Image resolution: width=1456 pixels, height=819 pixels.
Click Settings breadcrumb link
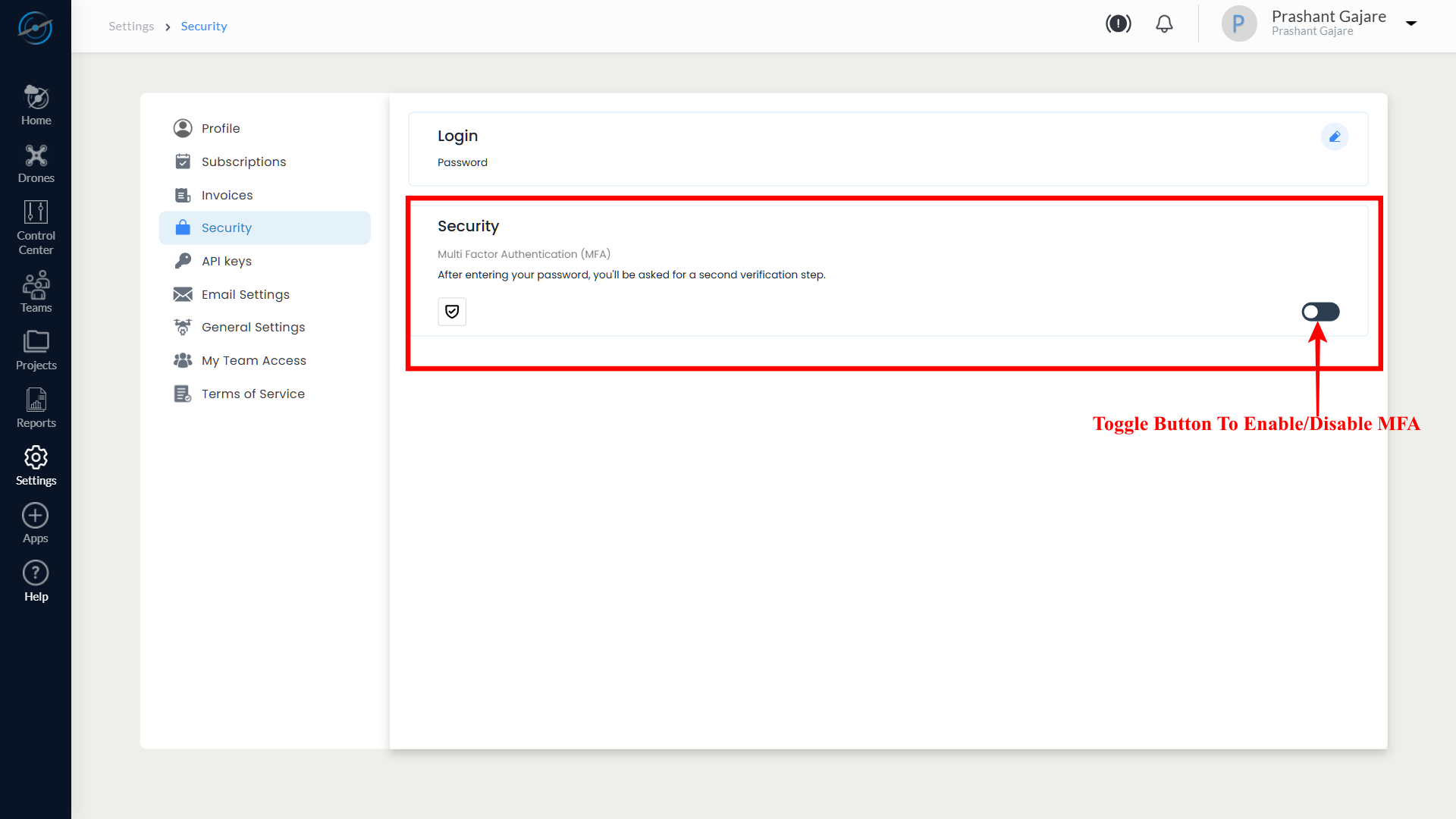click(x=131, y=27)
